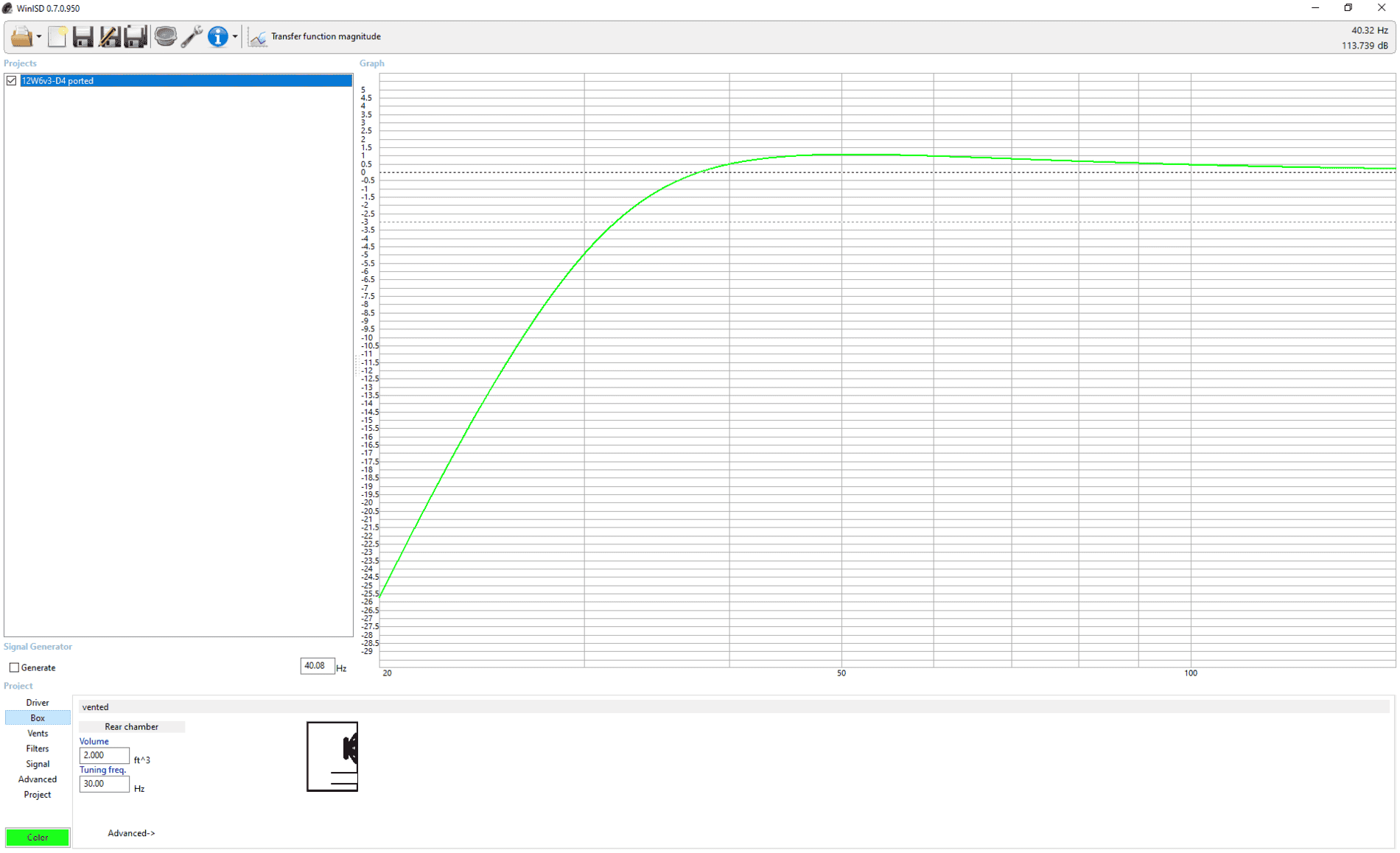This screenshot has height=853, width=1400.
Task: Click the Advanced-> link
Action: coord(131,834)
